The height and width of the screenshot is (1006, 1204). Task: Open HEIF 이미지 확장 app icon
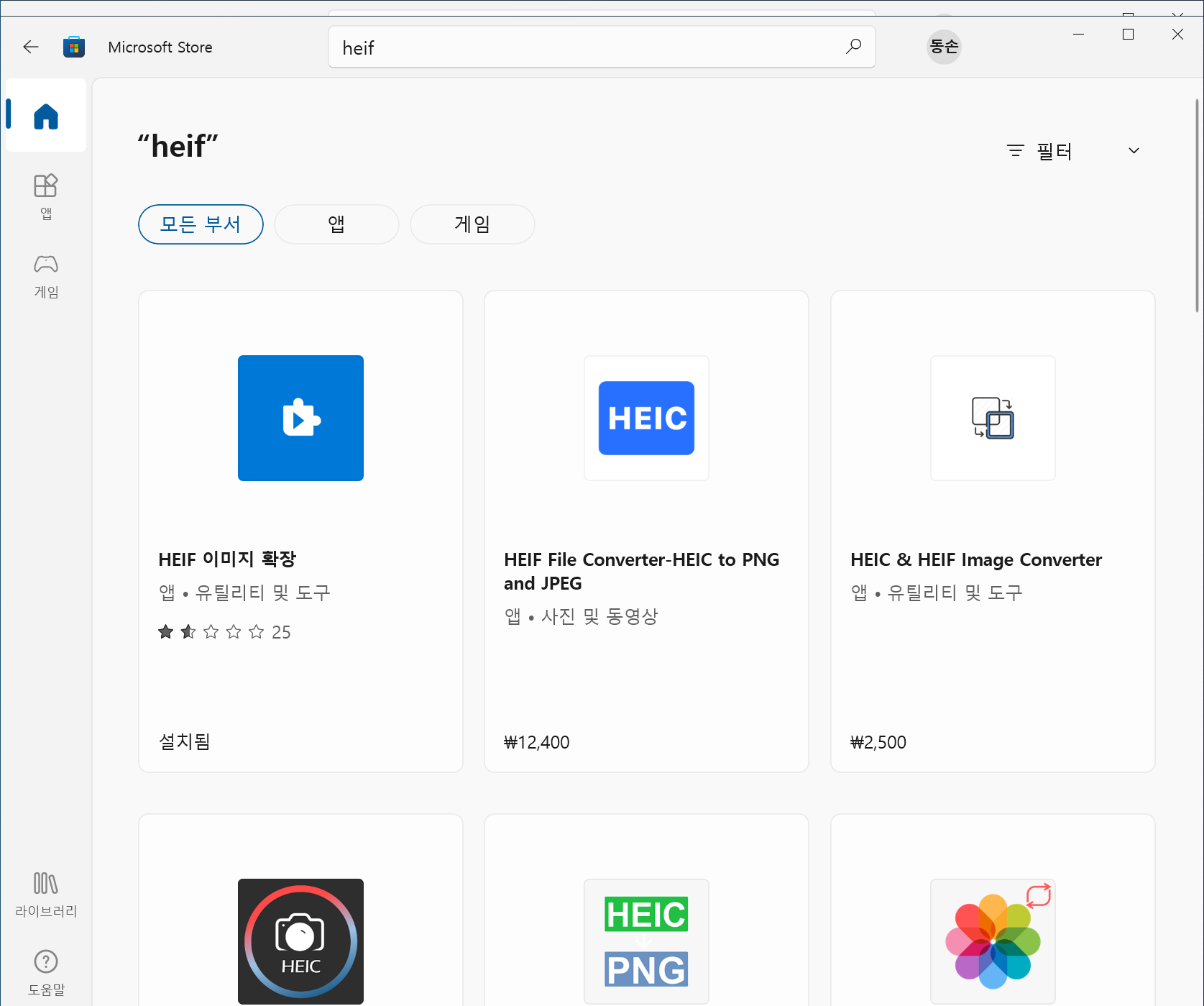(x=300, y=418)
